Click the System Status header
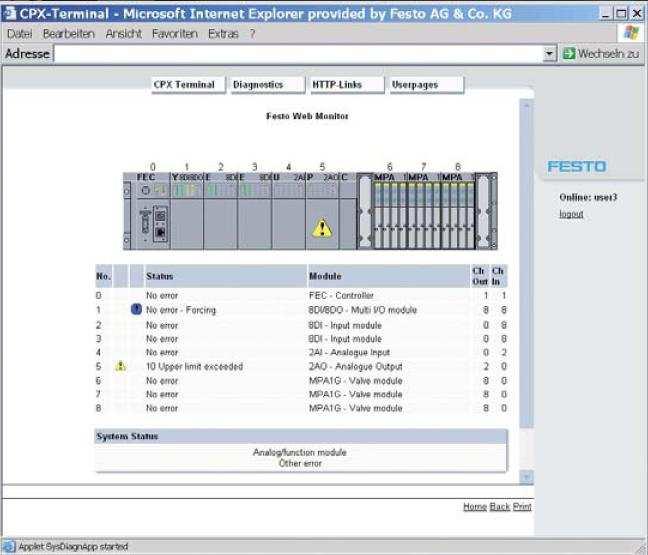The image size is (648, 555). (x=301, y=436)
